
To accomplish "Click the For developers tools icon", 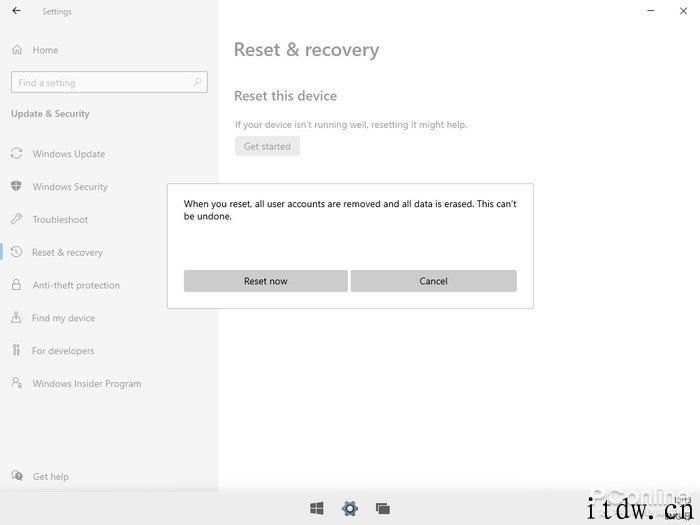I will coord(17,350).
